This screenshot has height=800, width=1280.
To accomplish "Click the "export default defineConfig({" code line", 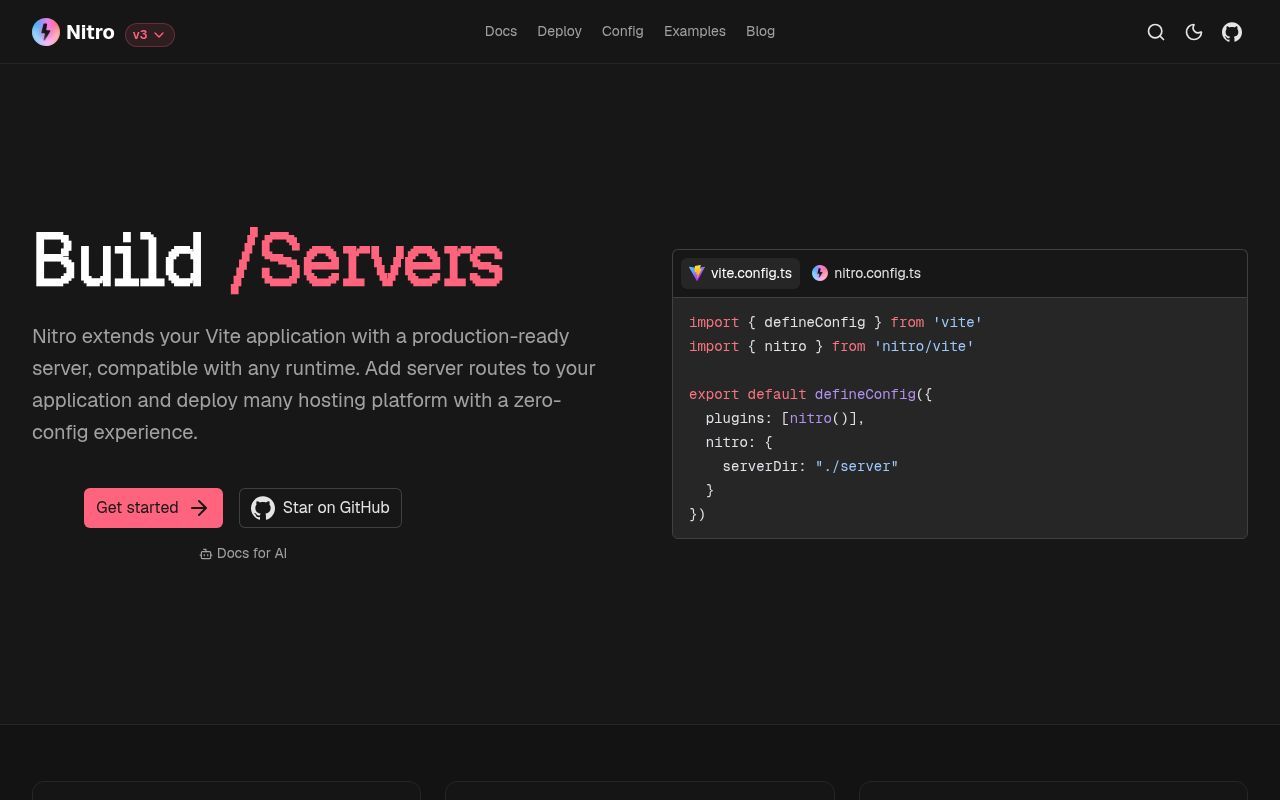I will 810,394.
